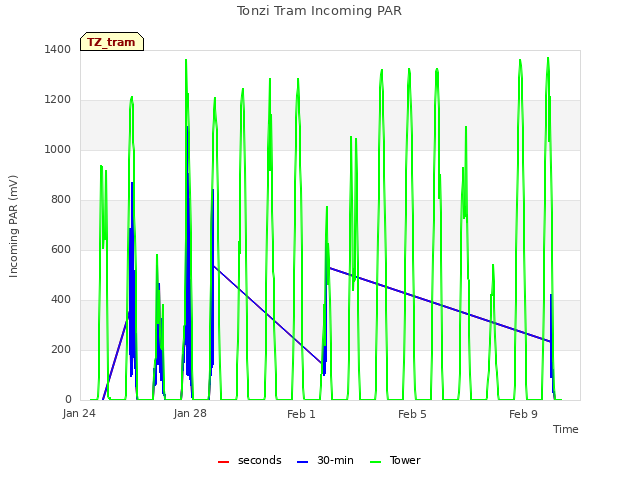Click the Jan 28 x-axis label
640x480 pixels.
click(190, 414)
